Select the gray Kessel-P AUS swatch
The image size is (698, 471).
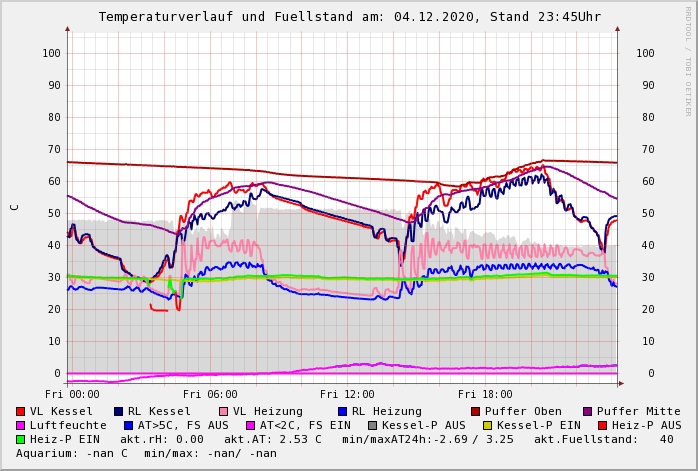click(x=372, y=425)
